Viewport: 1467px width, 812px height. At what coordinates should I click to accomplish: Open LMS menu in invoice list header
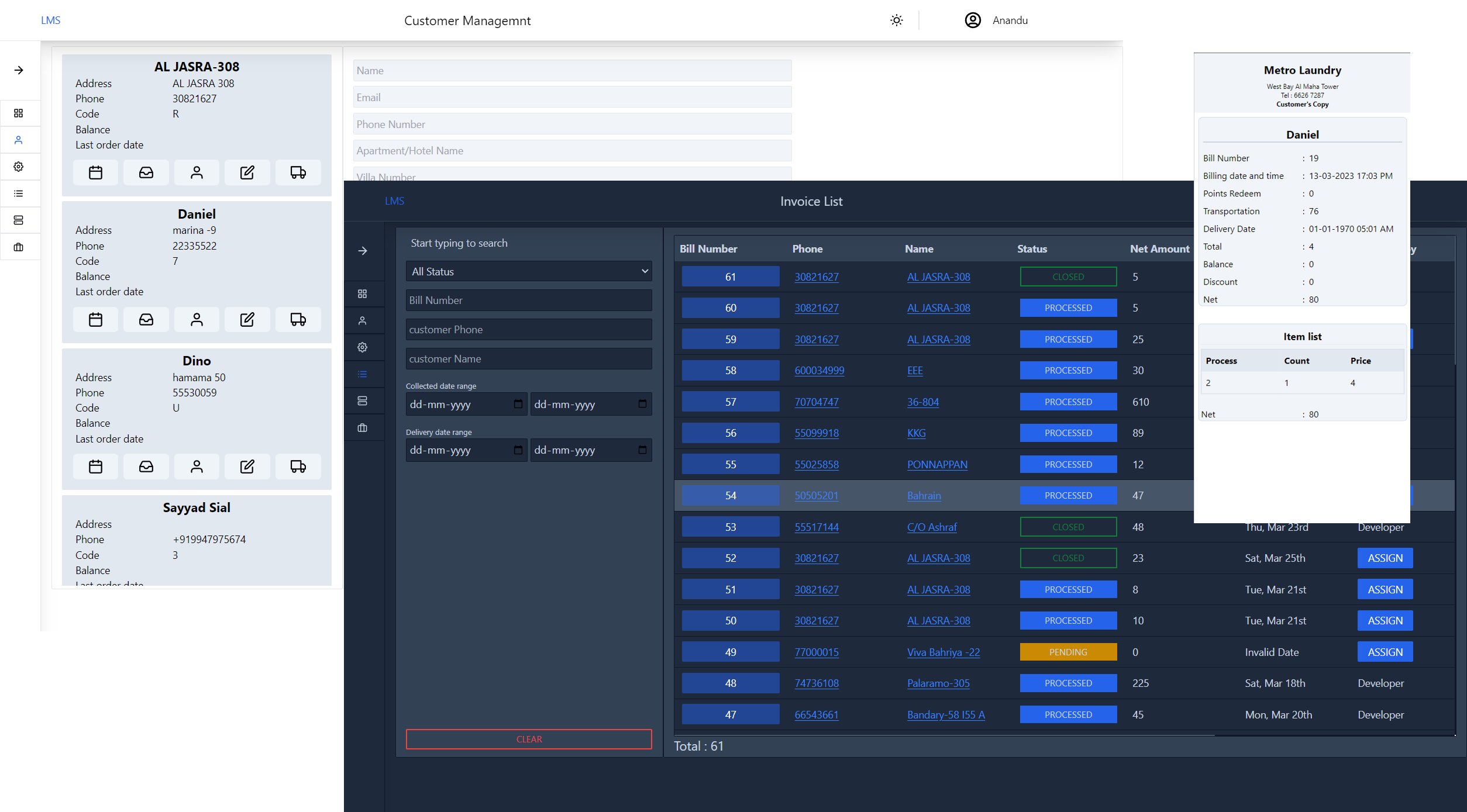tap(394, 201)
